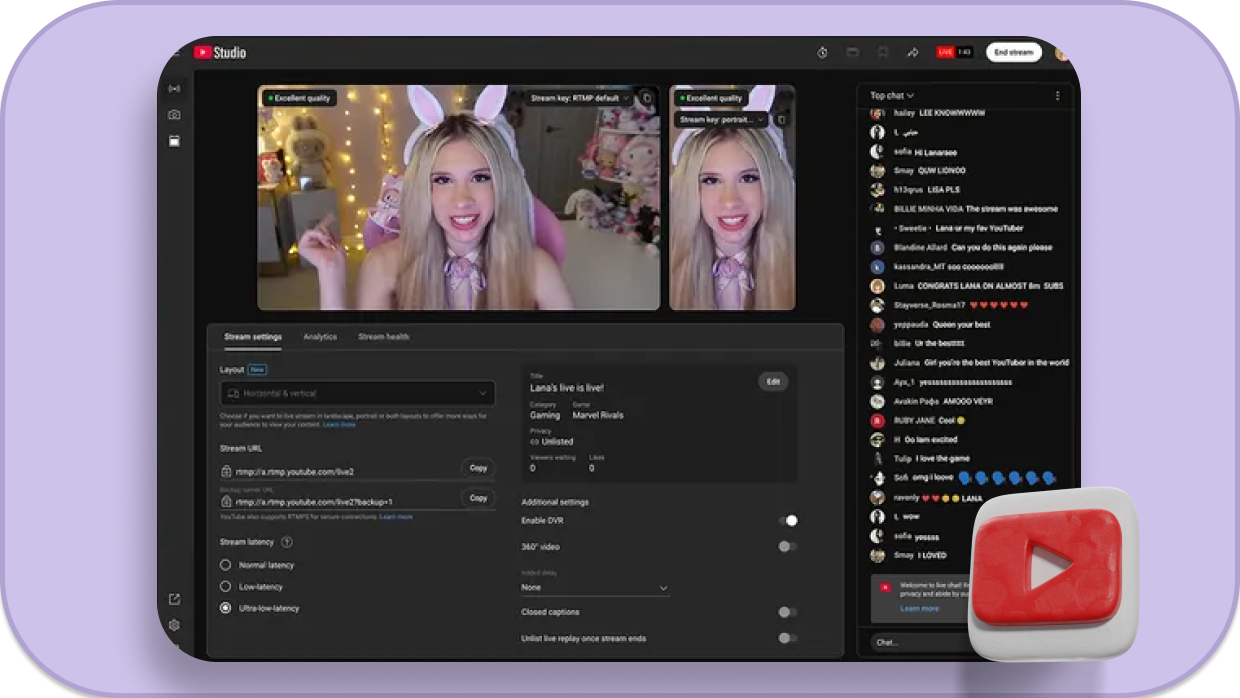Select the Normal latency radio button
The width and height of the screenshot is (1240, 698).
point(226,565)
